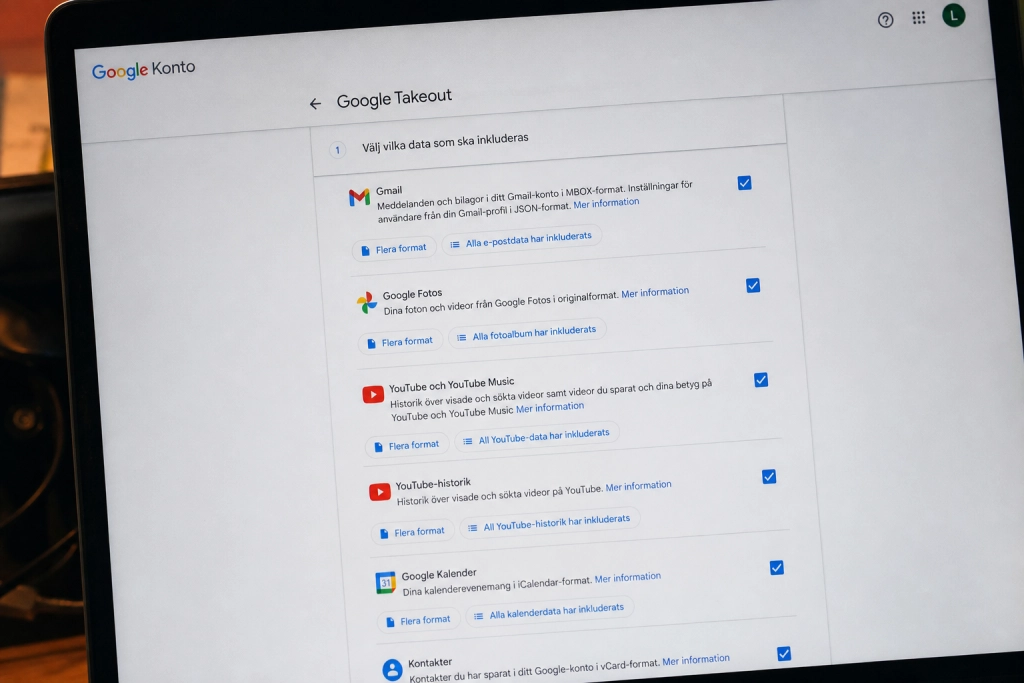The image size is (1024, 683).
Task: Open Mer information link for YouTube Music
Action: tap(550, 407)
